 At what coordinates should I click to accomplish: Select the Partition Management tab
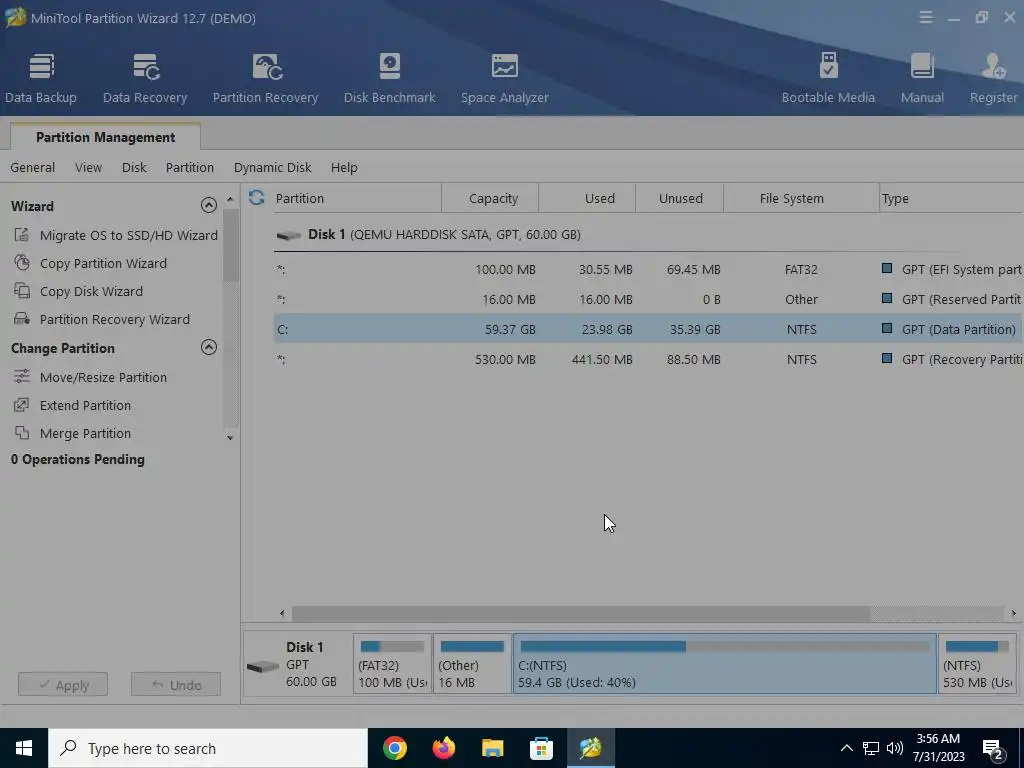point(105,137)
